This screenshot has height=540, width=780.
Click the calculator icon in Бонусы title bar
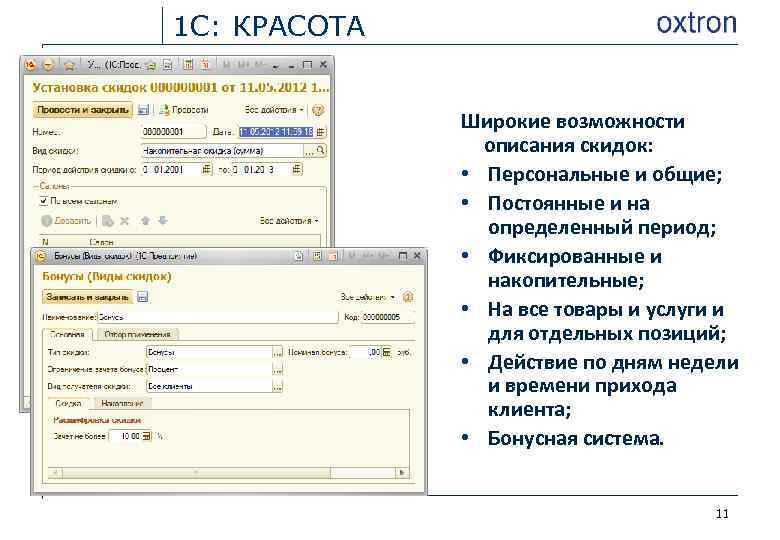316,256
